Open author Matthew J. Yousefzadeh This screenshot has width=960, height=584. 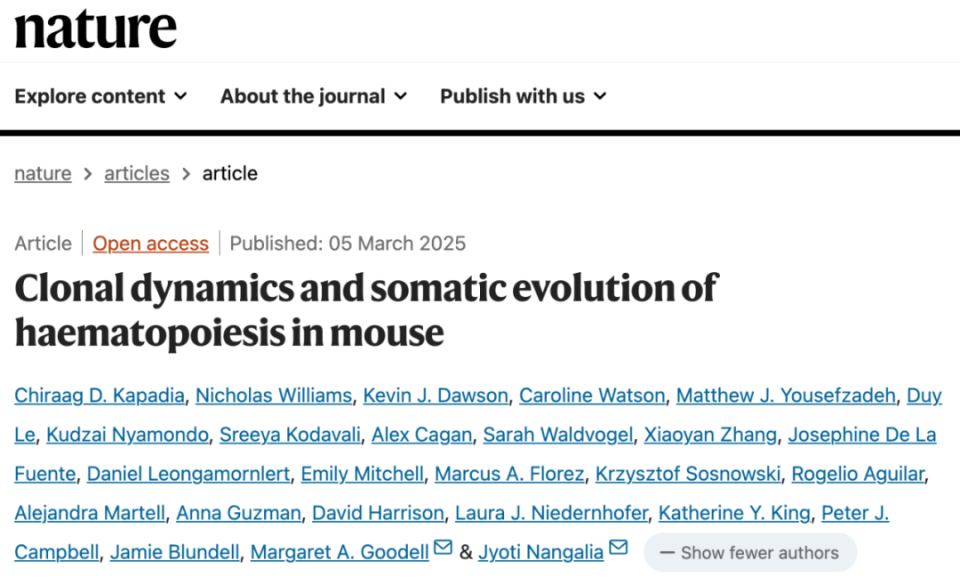[x=786, y=395]
